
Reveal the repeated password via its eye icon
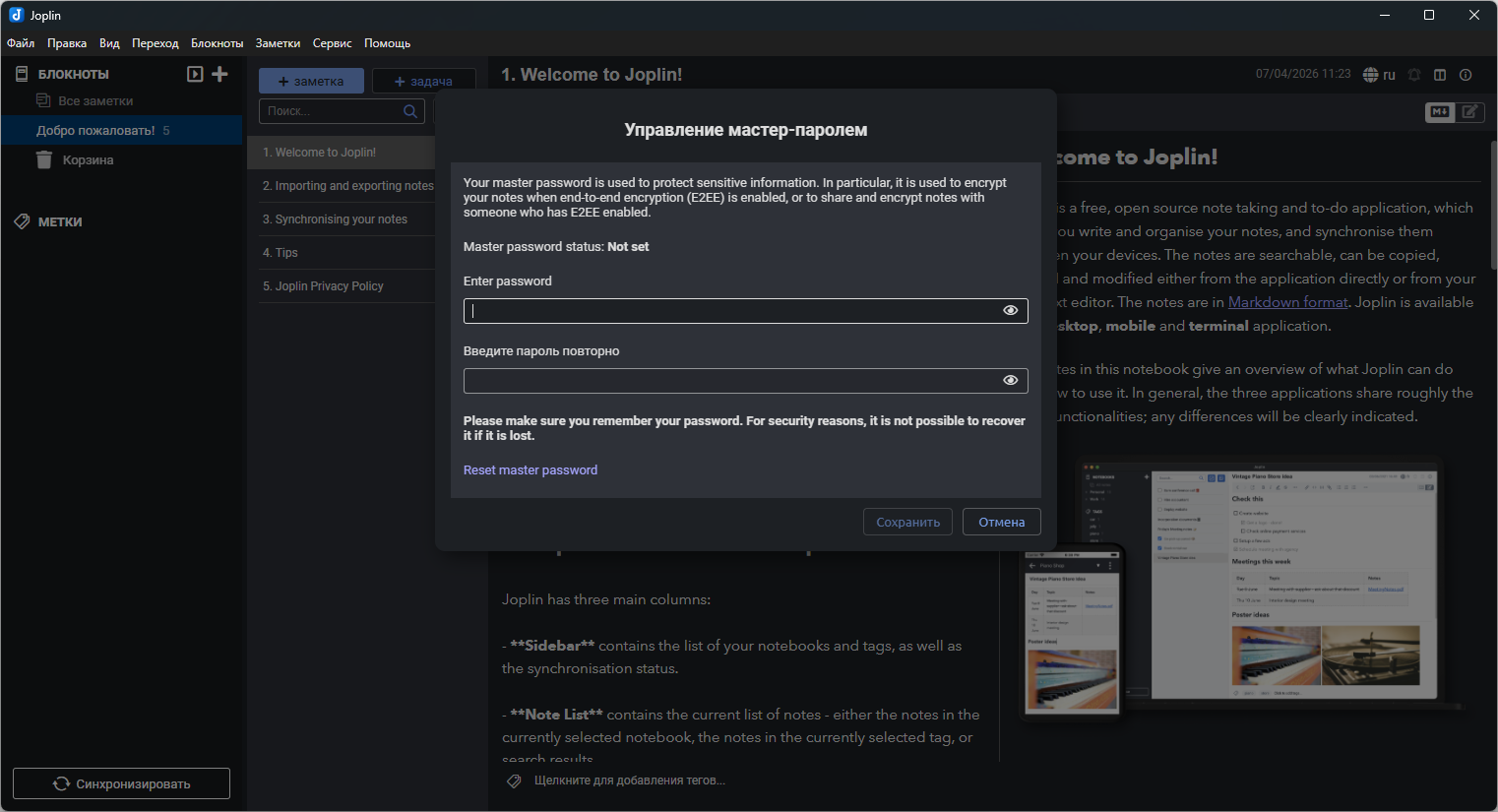click(x=1011, y=380)
